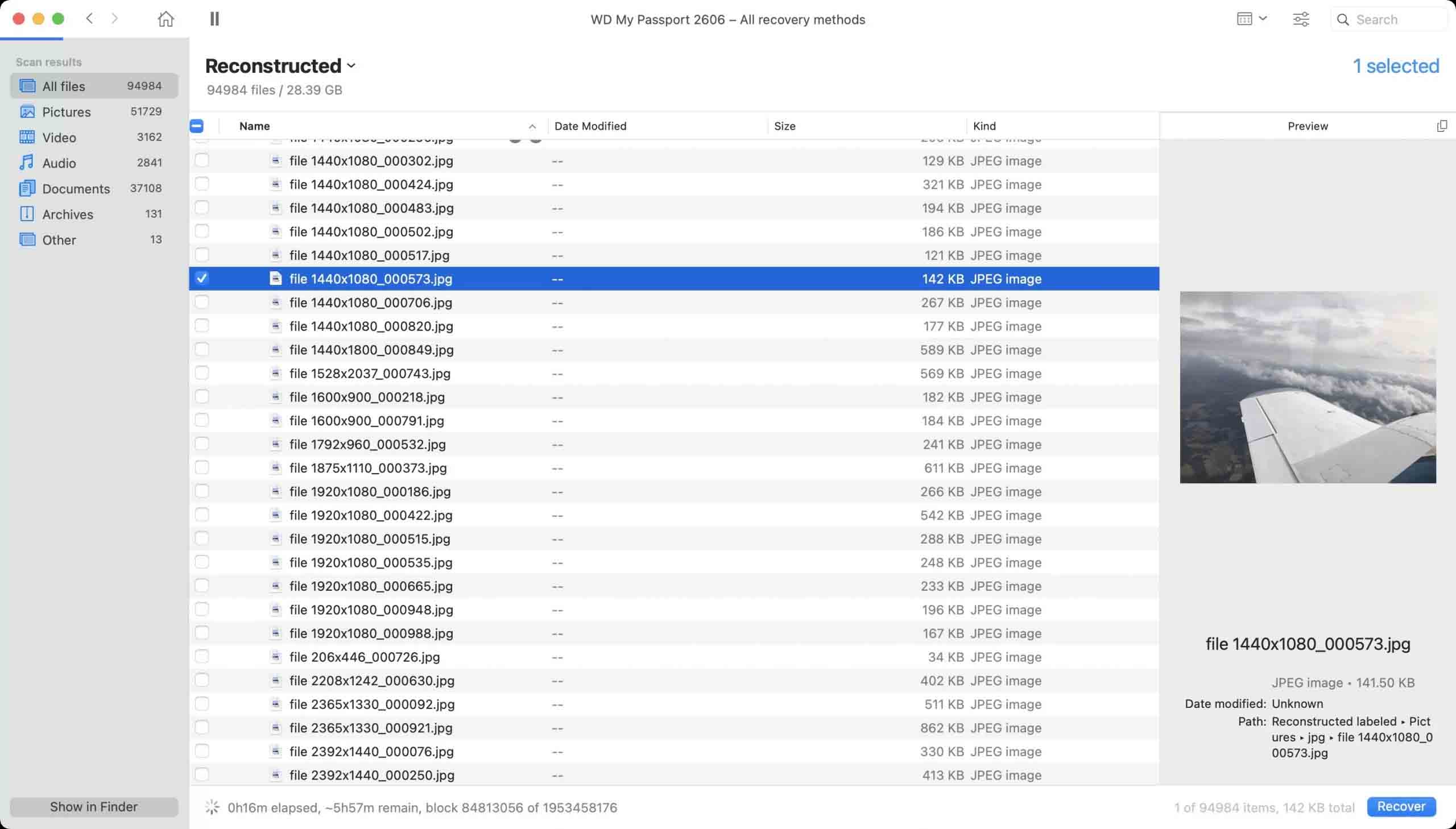Click the 1 selected link
Screen dimensions: 1456x829
point(1396,66)
